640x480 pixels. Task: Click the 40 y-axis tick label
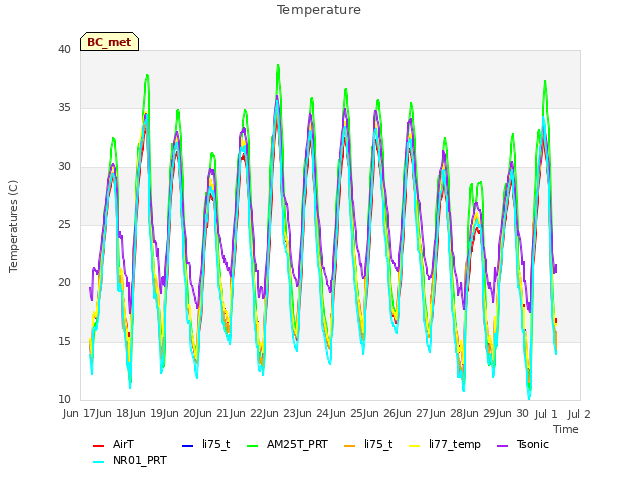coord(64,49)
